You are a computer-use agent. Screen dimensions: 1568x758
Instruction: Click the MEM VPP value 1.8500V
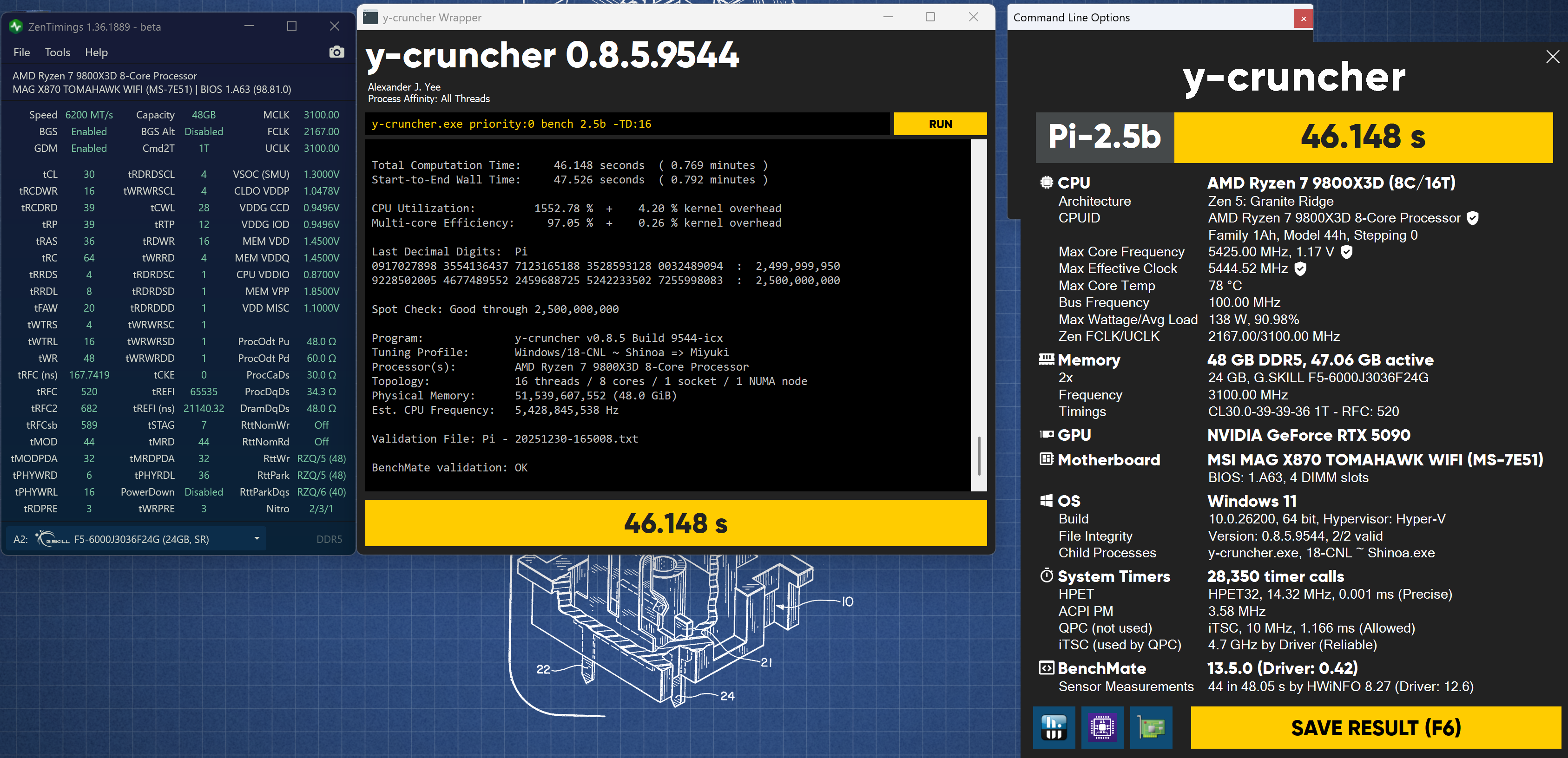click(322, 291)
